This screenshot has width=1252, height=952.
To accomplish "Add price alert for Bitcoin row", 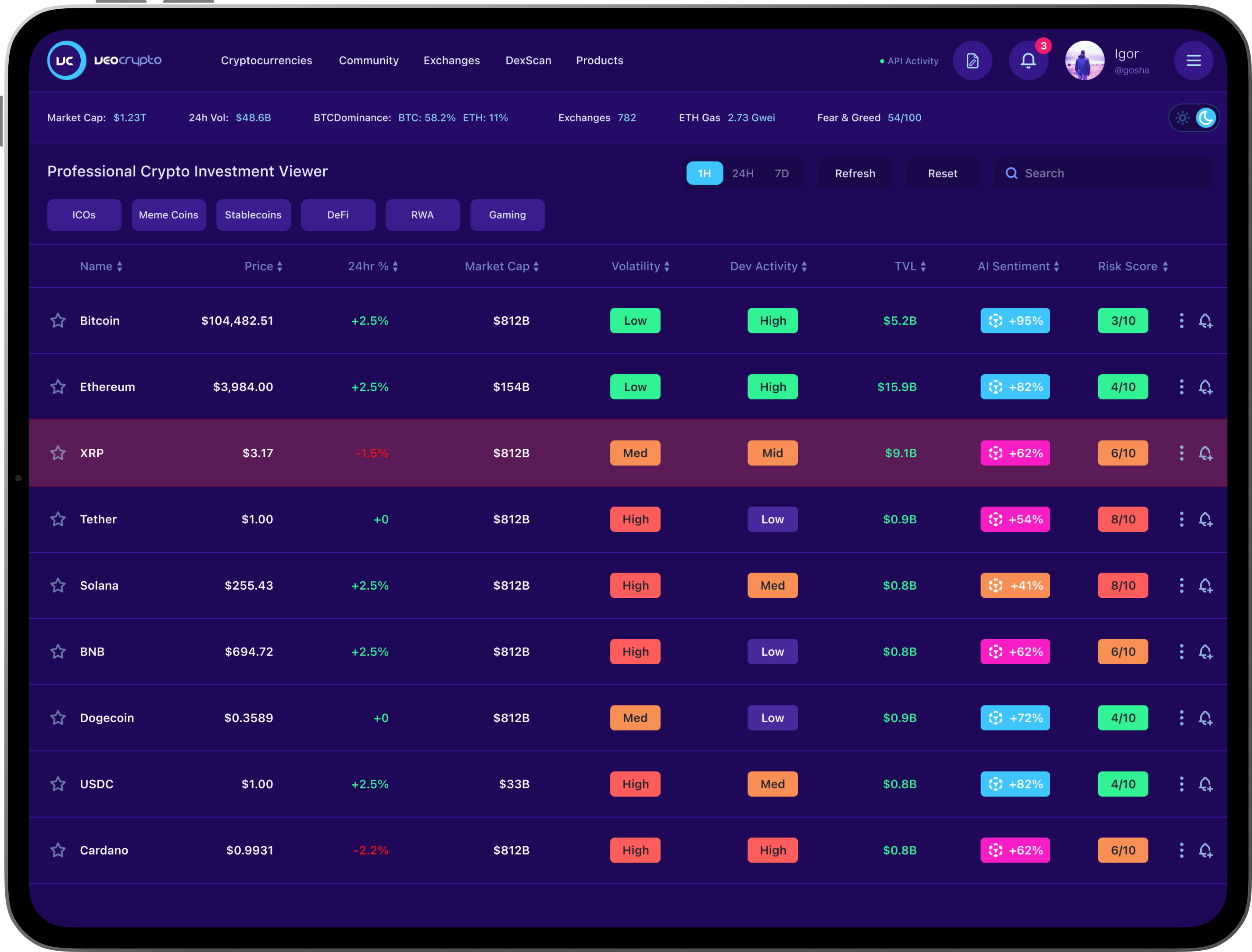I will point(1205,321).
